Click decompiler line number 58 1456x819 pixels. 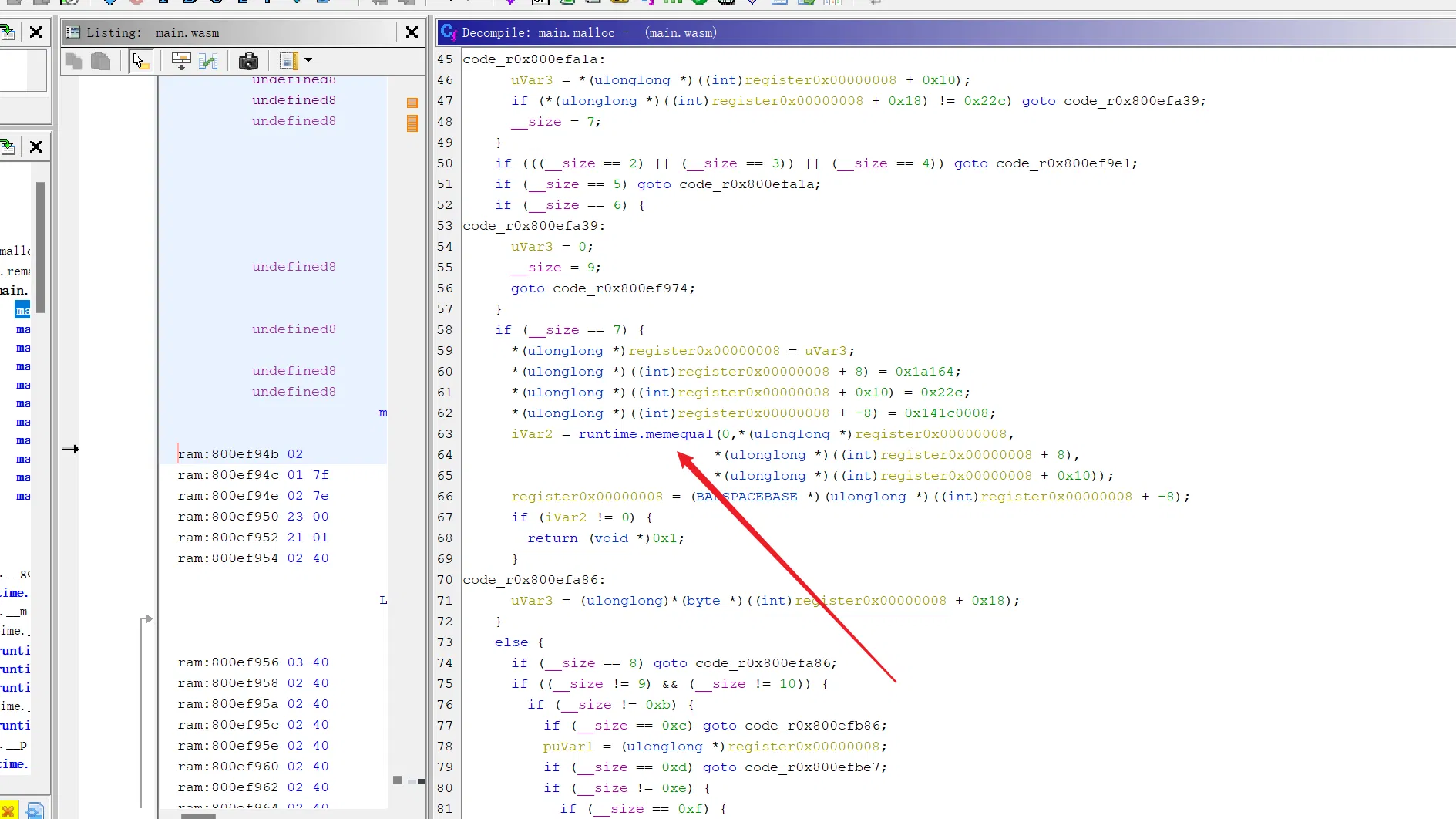[445, 330]
